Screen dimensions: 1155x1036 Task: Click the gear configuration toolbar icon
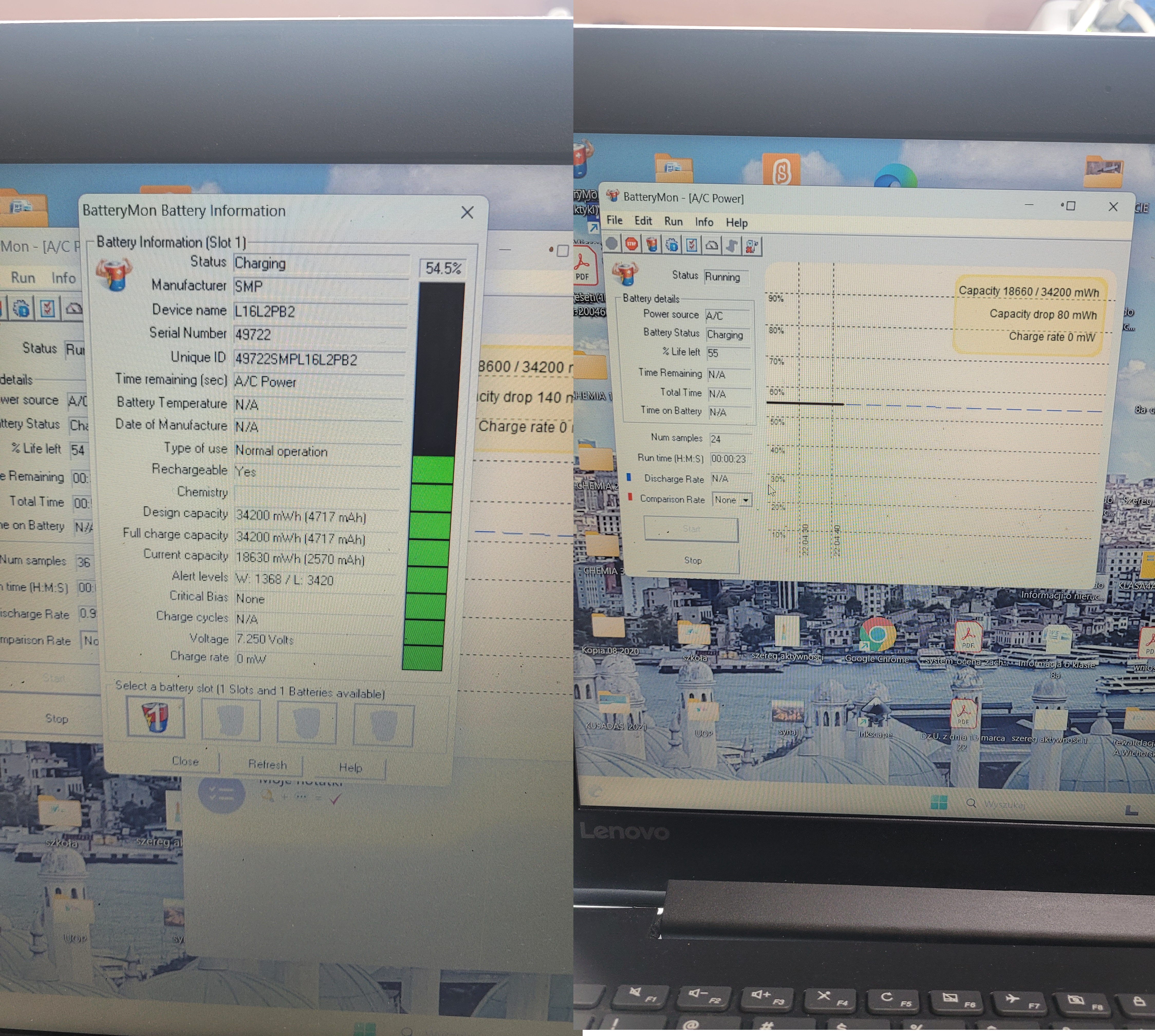point(672,245)
